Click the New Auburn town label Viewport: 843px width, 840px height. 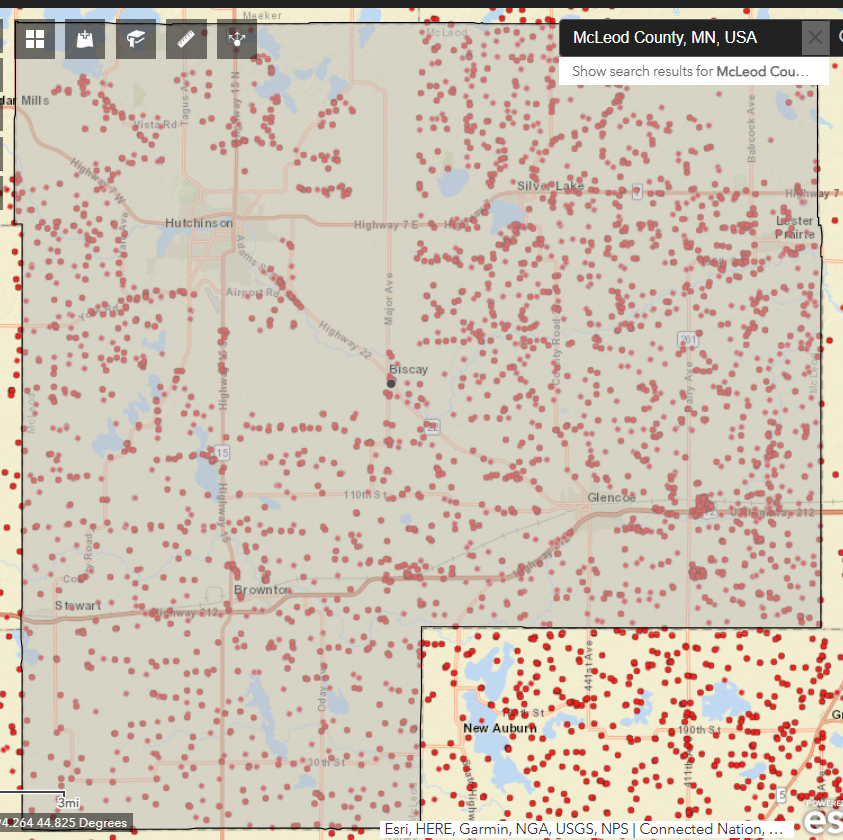pyautogui.click(x=499, y=728)
